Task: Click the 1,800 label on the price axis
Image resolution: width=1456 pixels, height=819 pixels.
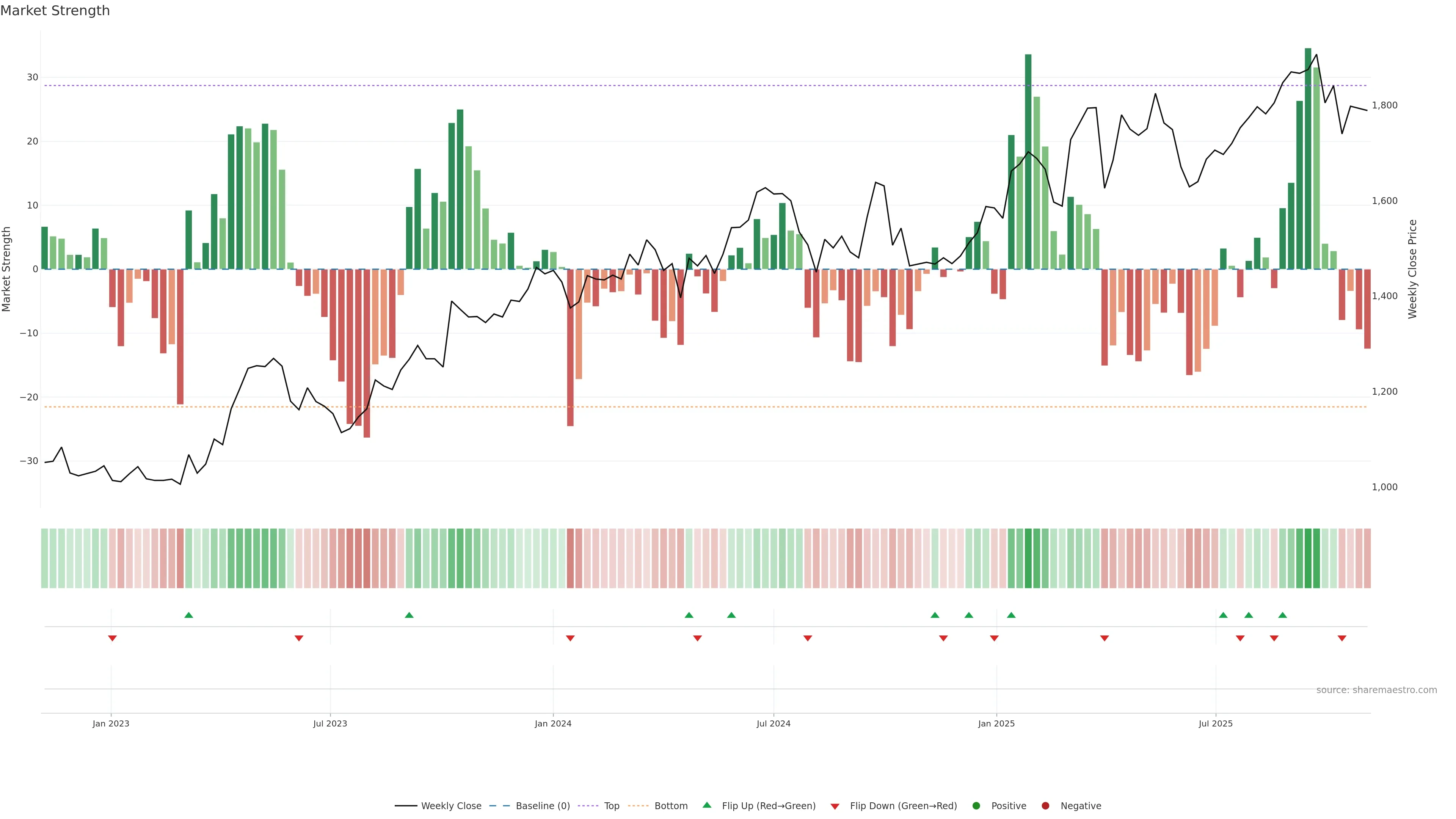Action: [1384, 105]
